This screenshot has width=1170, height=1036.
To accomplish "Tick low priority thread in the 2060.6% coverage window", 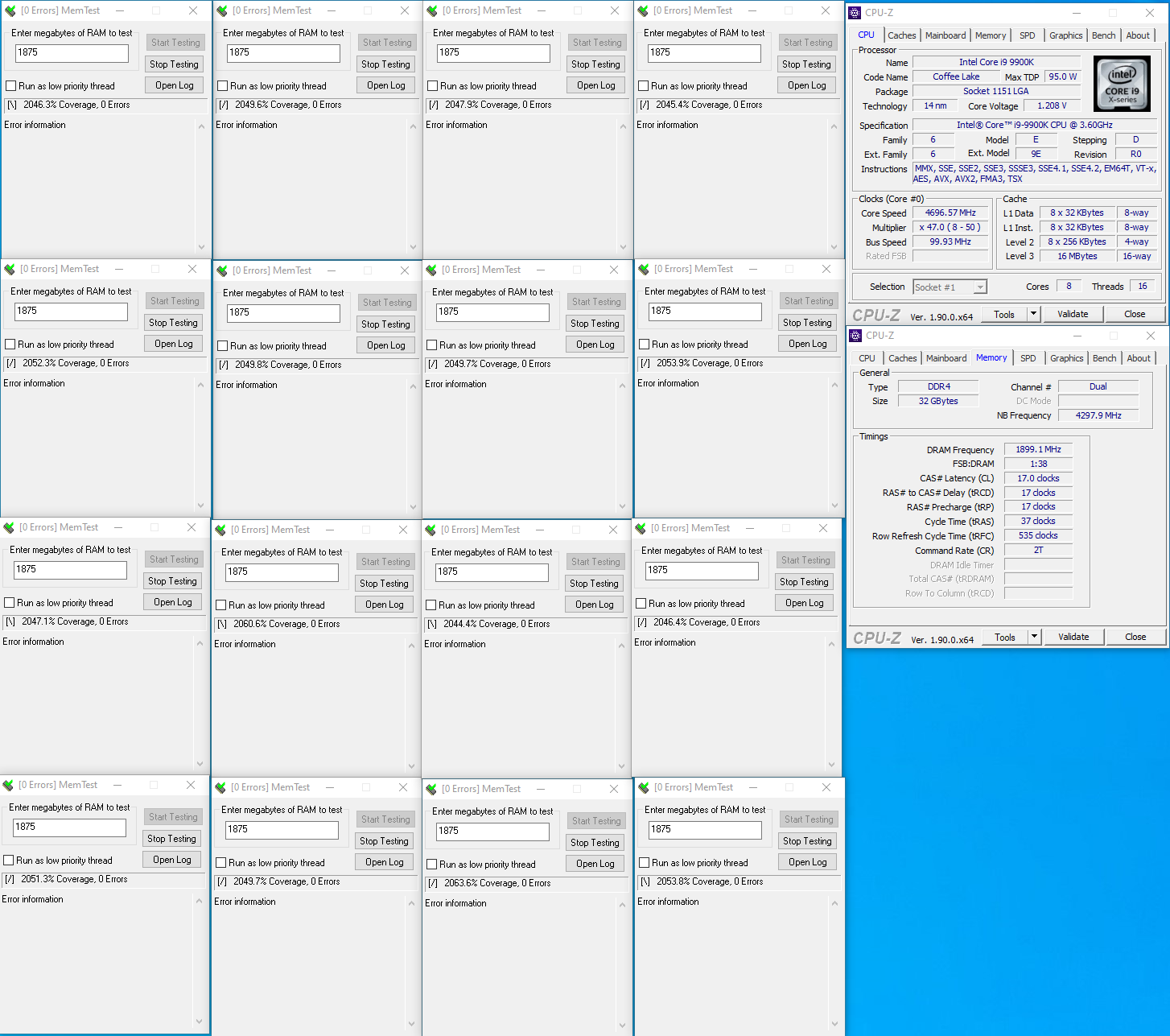I will (x=221, y=605).
